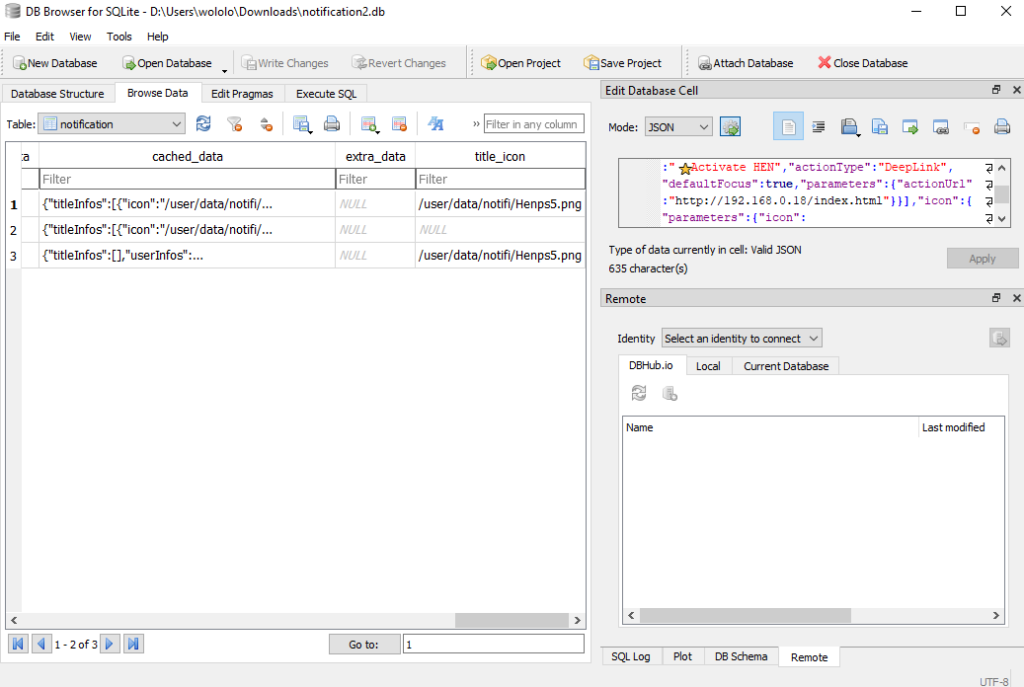Print the cell contents from editor toolbar

[x=1001, y=127]
